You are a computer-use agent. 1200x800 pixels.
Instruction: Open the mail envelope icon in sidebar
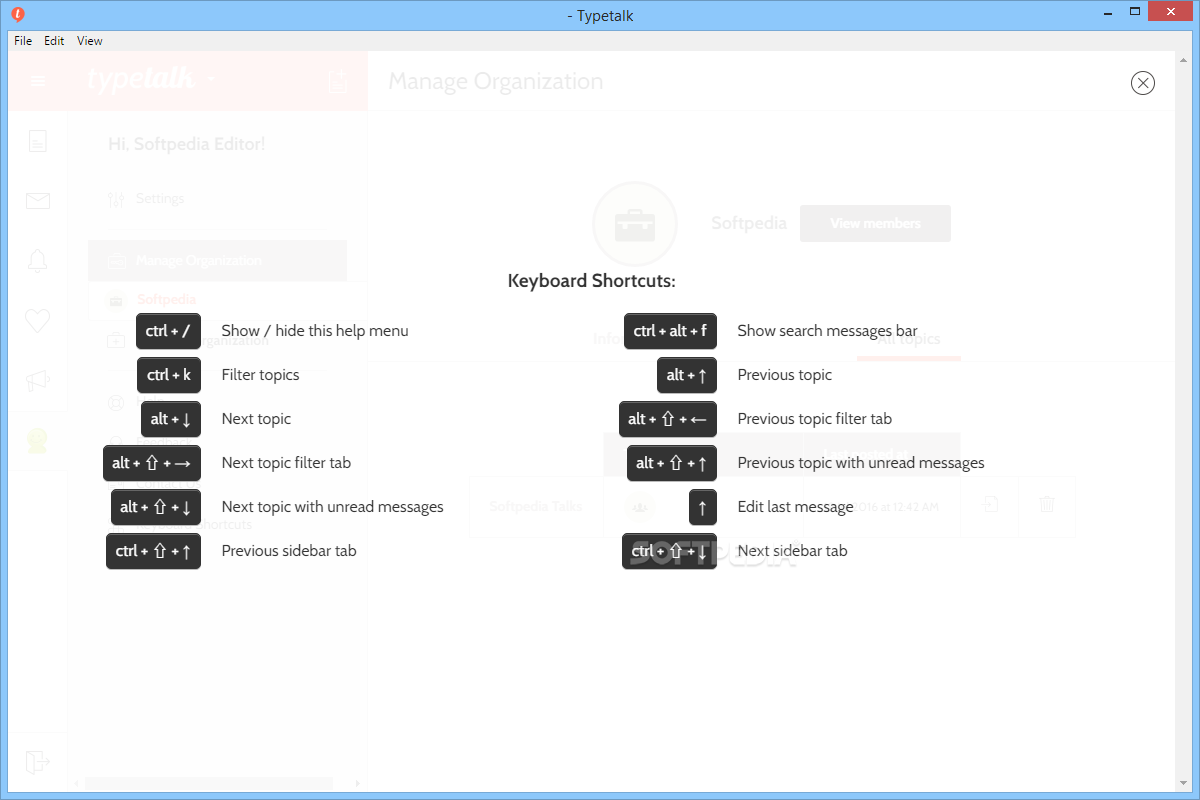pyautogui.click(x=38, y=201)
